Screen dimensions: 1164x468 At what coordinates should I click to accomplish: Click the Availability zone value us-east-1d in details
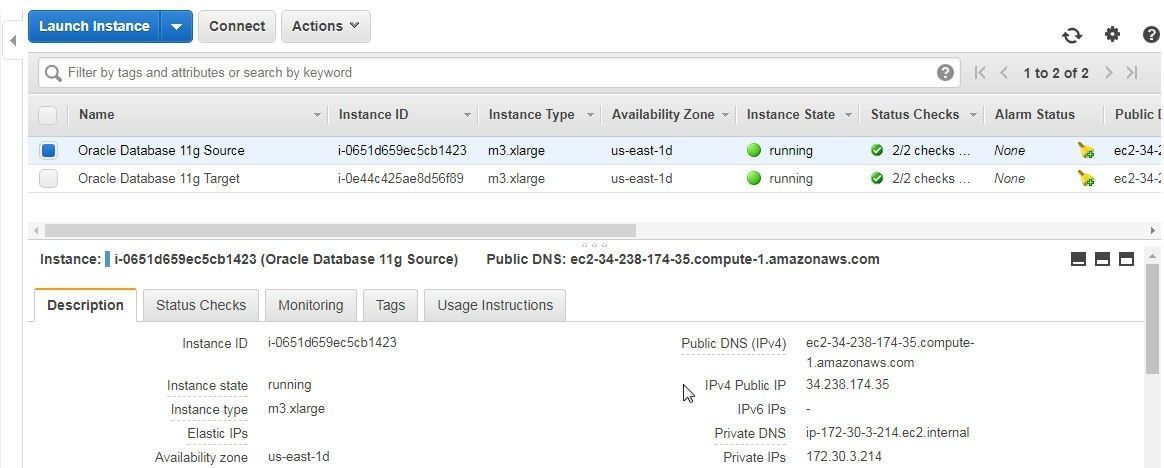point(298,458)
